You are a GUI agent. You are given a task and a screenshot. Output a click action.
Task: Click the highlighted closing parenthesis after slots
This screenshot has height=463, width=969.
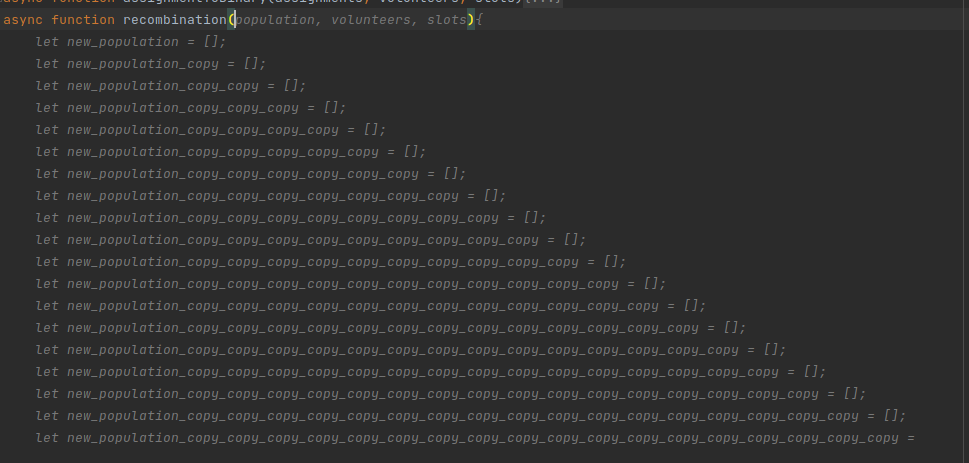tap(470, 20)
